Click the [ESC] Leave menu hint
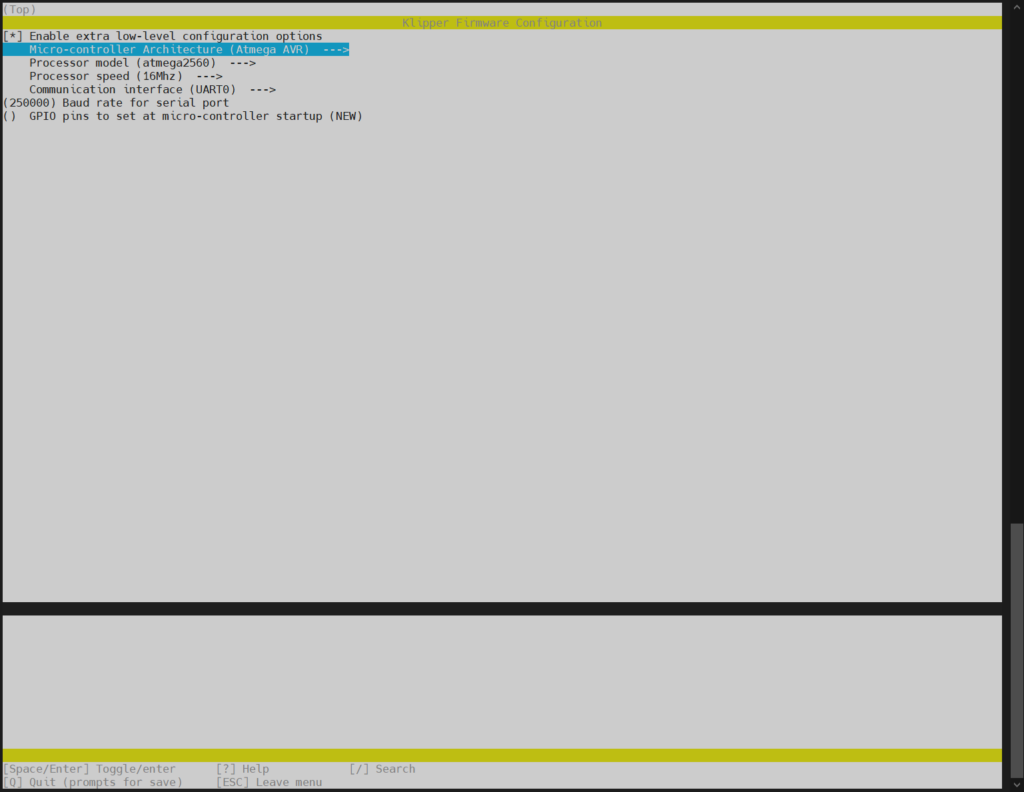 pos(269,782)
